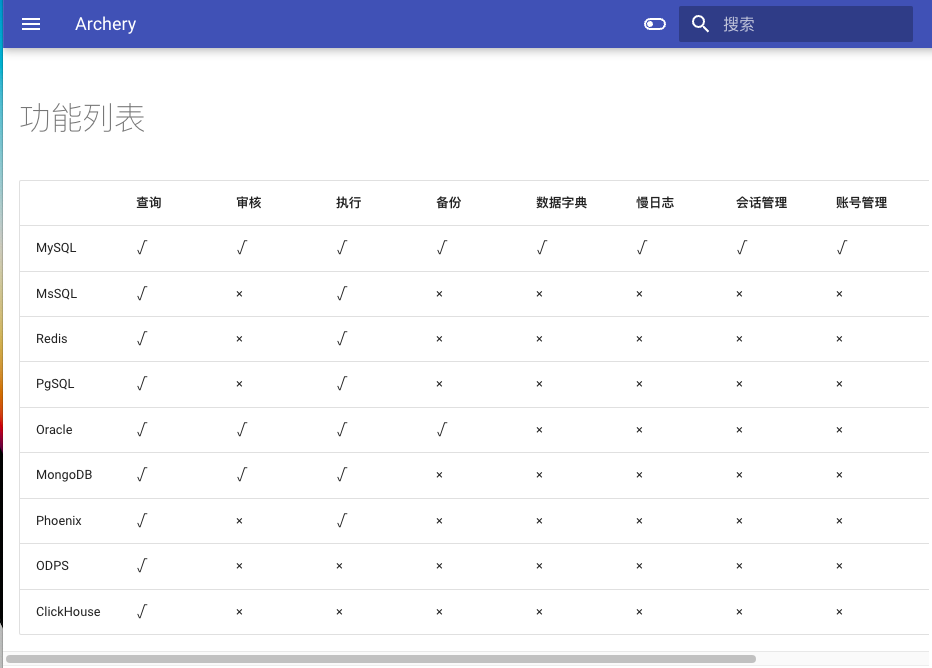Click the ODPS 执行 cross cell

(x=339, y=566)
